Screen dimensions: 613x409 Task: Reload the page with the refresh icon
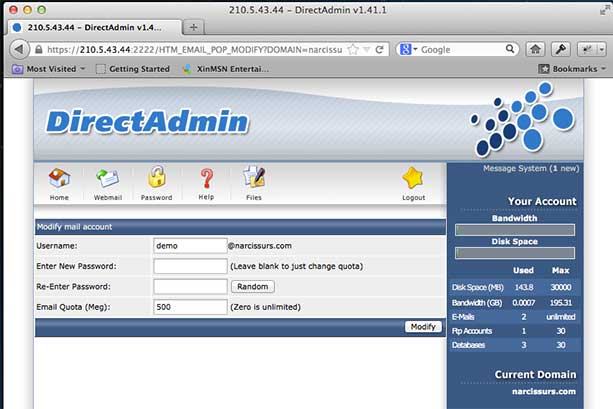pyautogui.click(x=379, y=50)
